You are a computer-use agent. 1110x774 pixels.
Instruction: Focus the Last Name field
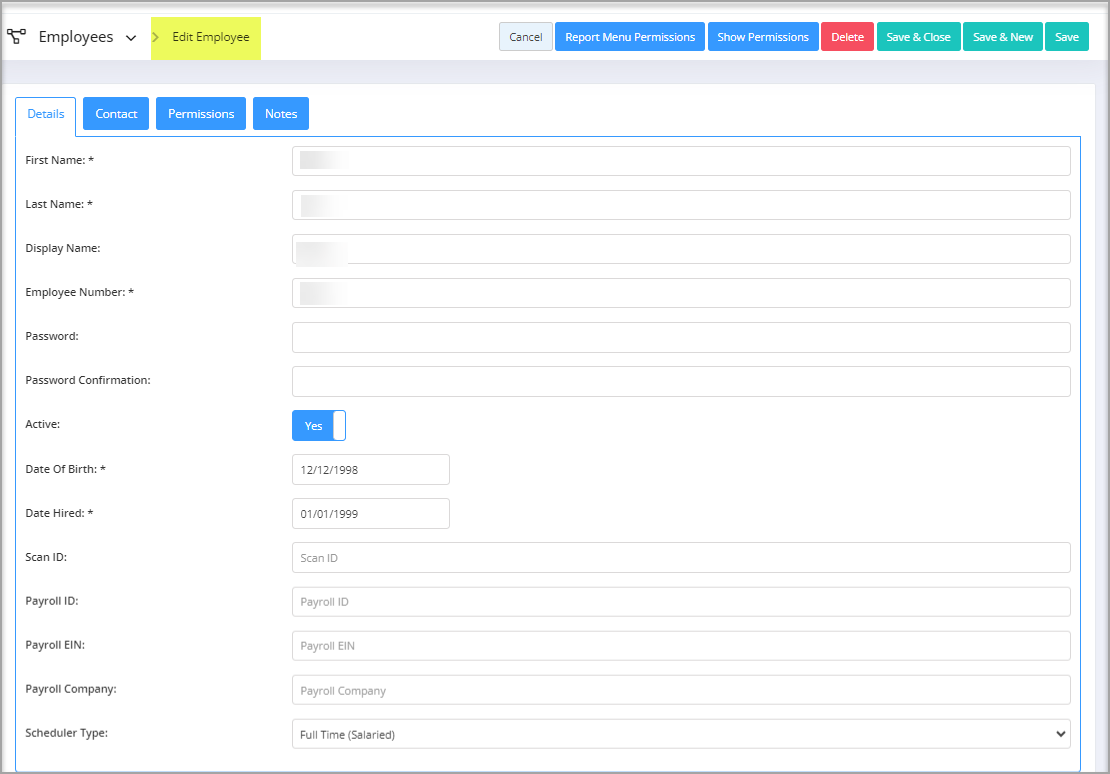click(x=681, y=205)
